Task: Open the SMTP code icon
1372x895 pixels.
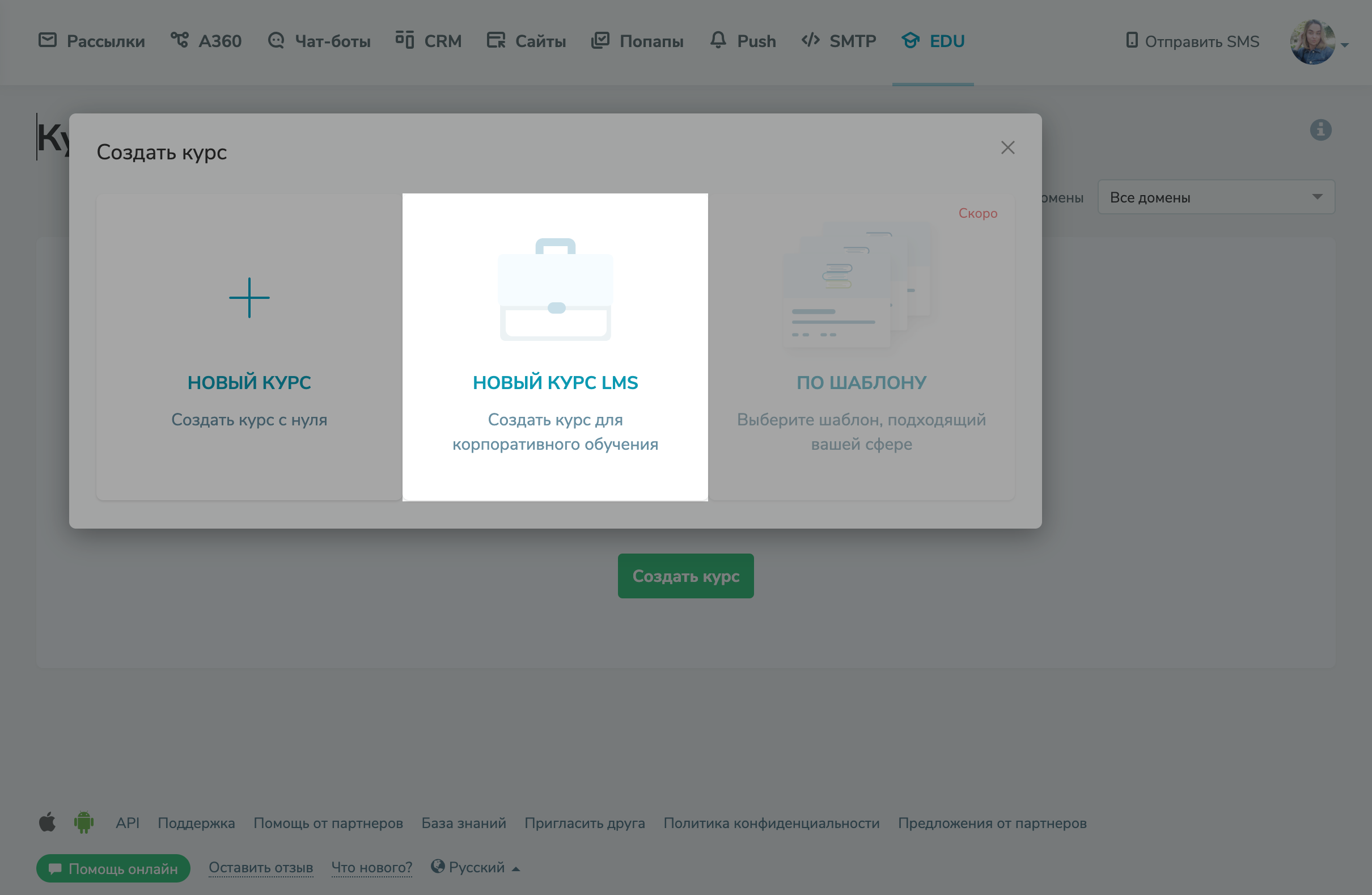Action: tap(811, 40)
